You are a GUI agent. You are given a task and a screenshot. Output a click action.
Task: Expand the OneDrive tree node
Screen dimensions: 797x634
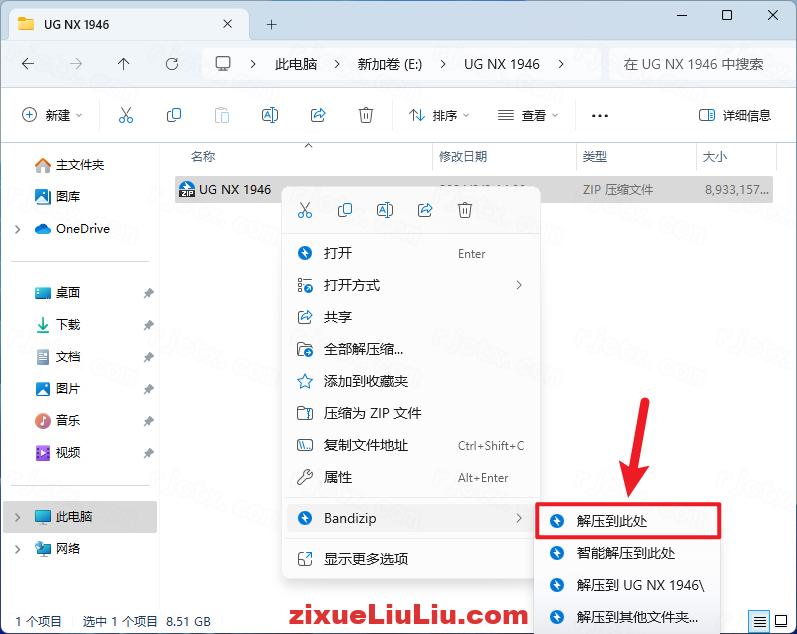[x=18, y=229]
